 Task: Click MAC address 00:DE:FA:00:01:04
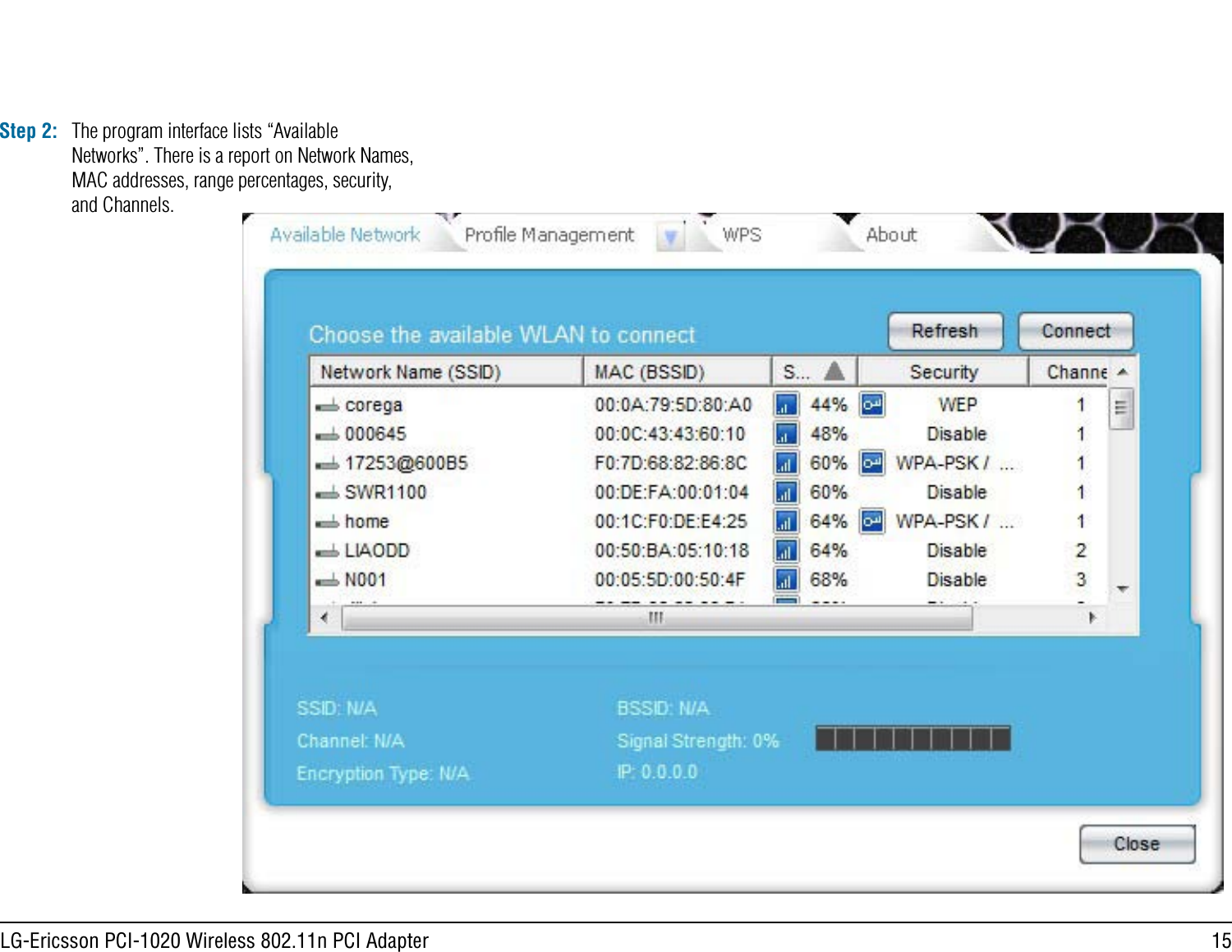pyautogui.click(x=672, y=492)
